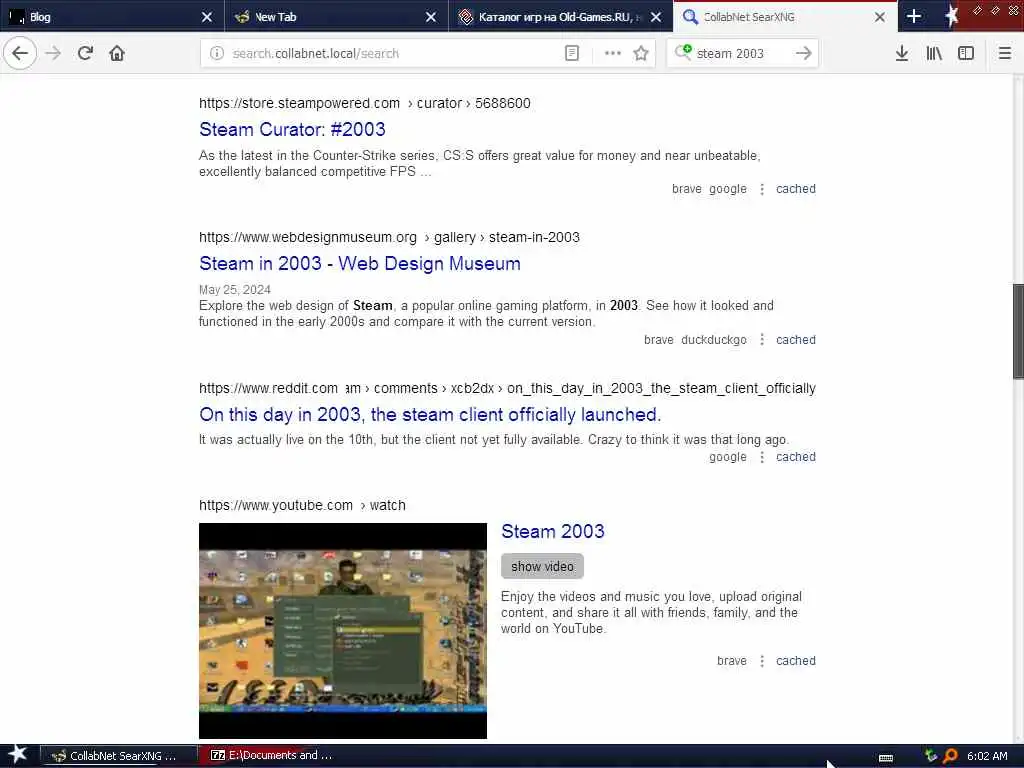The image size is (1024, 768).
Task: Reload the current page
Action: coord(85,53)
